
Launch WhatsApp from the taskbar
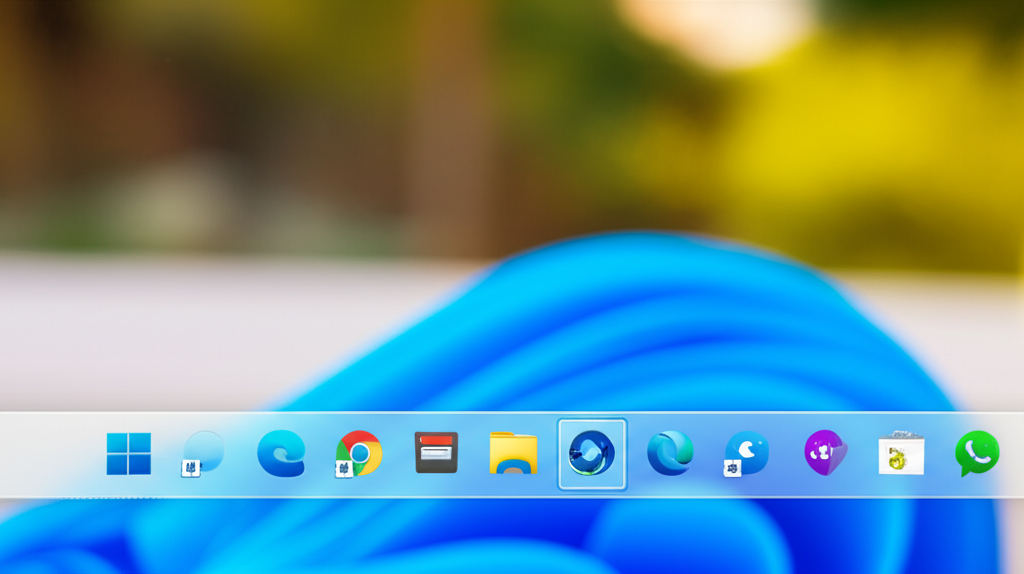[977, 453]
